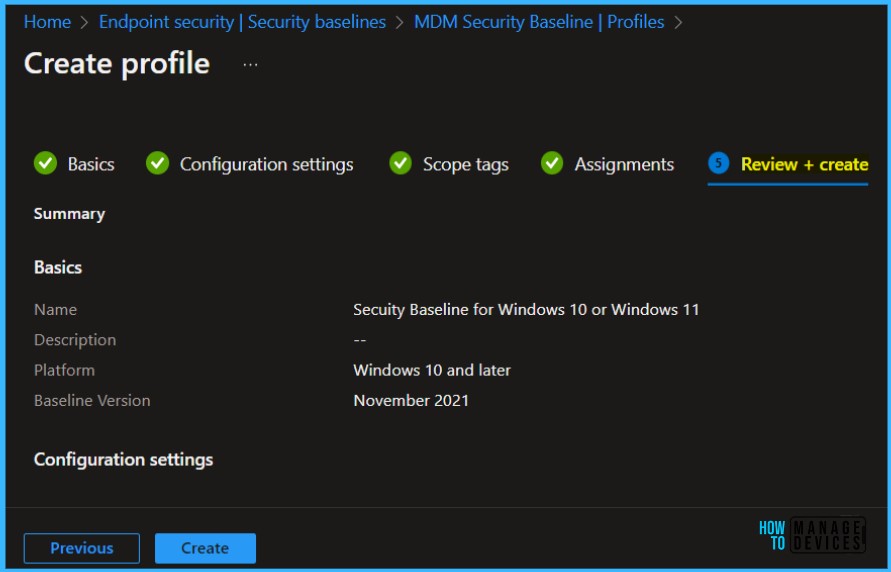This screenshot has height=572, width=891.
Task: Click the 'November 2021' baseline version value
Action: point(411,400)
